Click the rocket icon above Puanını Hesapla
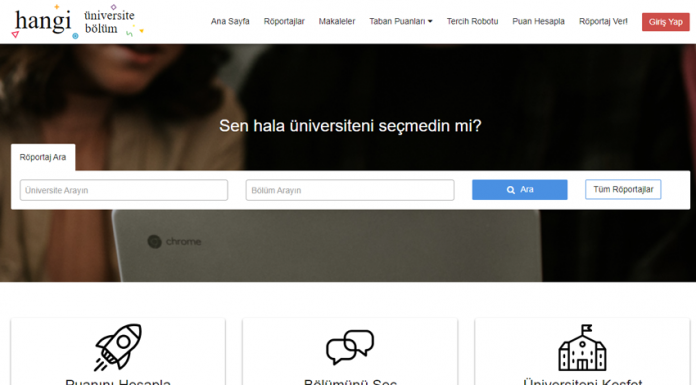This screenshot has width=696, height=385. click(x=118, y=347)
